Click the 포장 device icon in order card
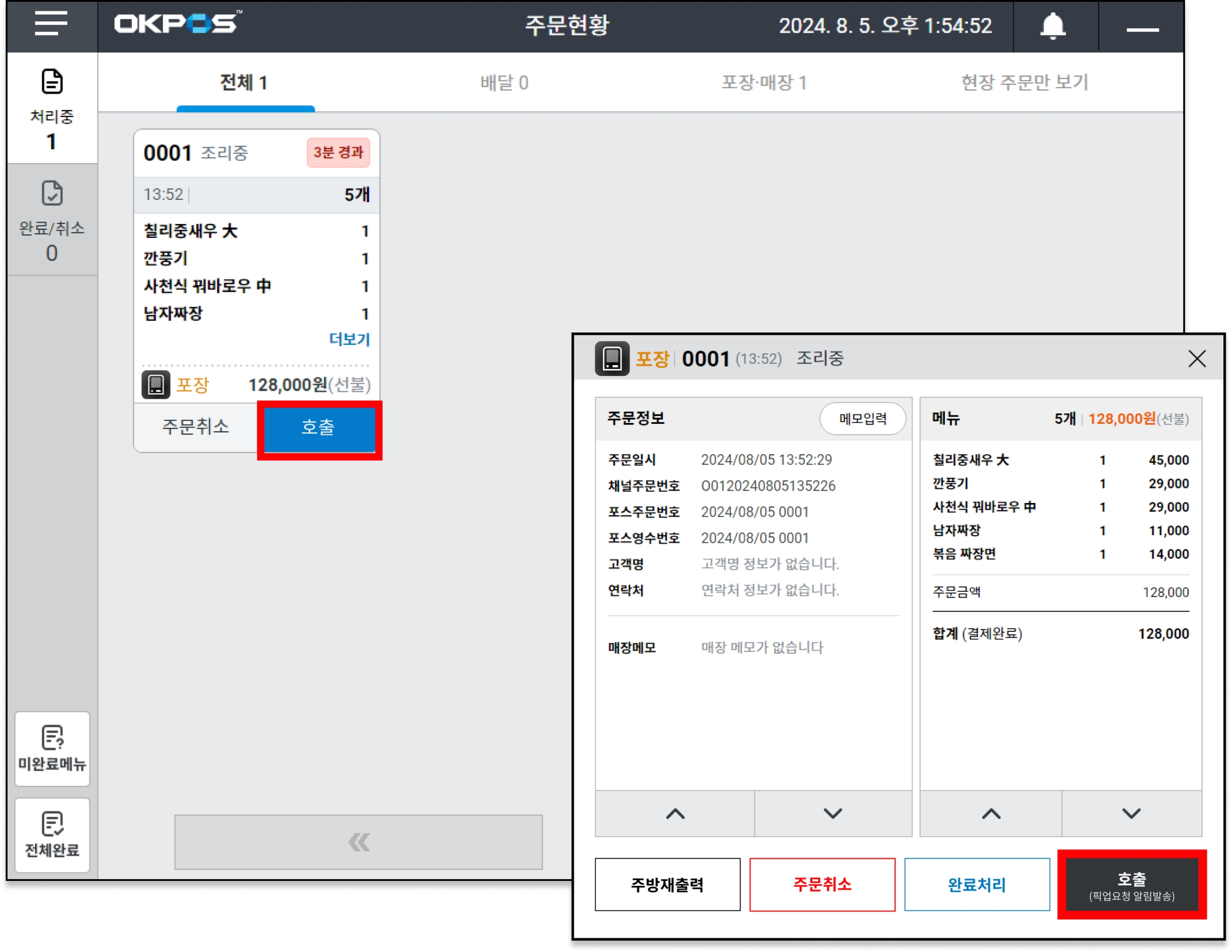Viewport: 1232px width, 952px height. point(156,385)
